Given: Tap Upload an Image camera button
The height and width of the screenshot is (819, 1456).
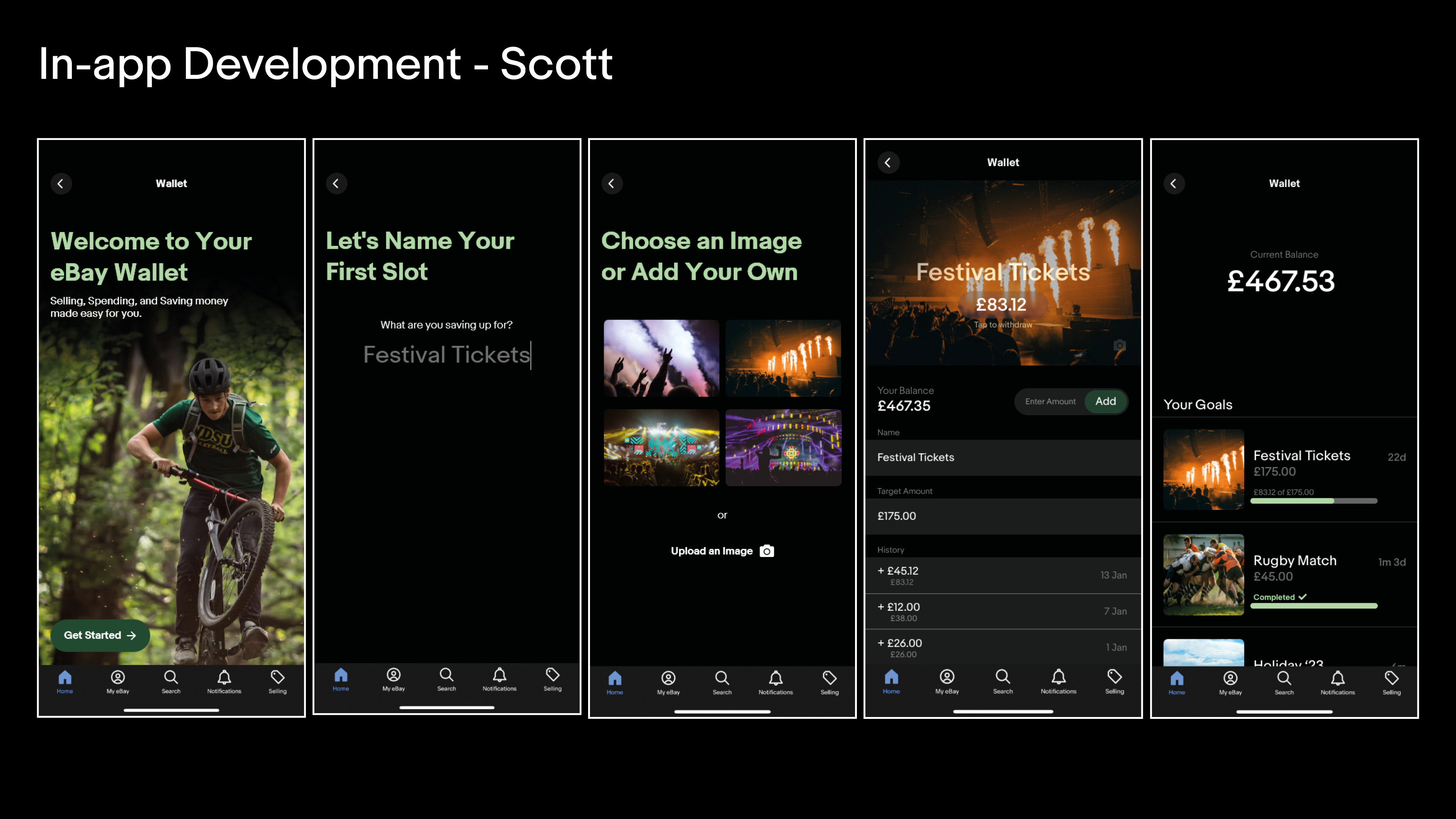Looking at the screenshot, I should coord(722,551).
